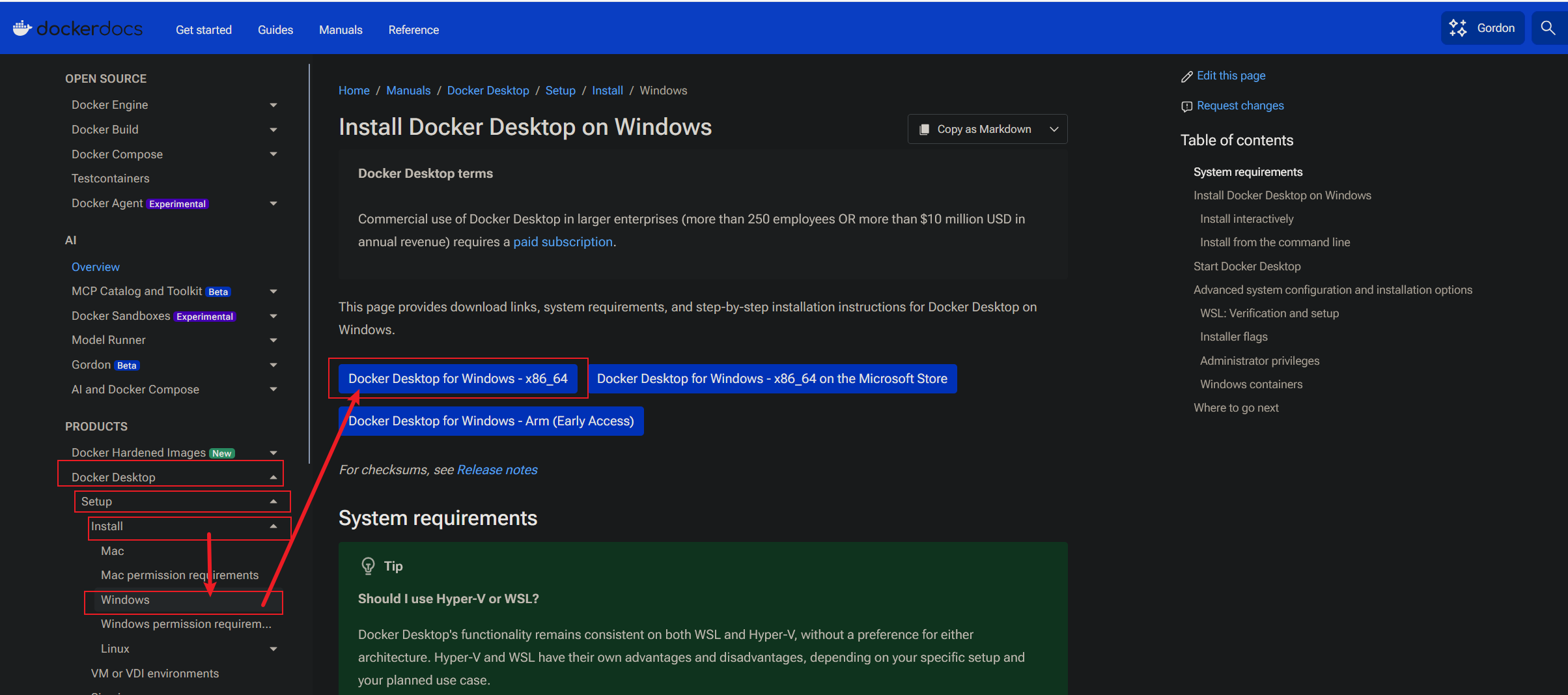
Task: Jump to Advanced system configuration section
Action: (x=1332, y=290)
